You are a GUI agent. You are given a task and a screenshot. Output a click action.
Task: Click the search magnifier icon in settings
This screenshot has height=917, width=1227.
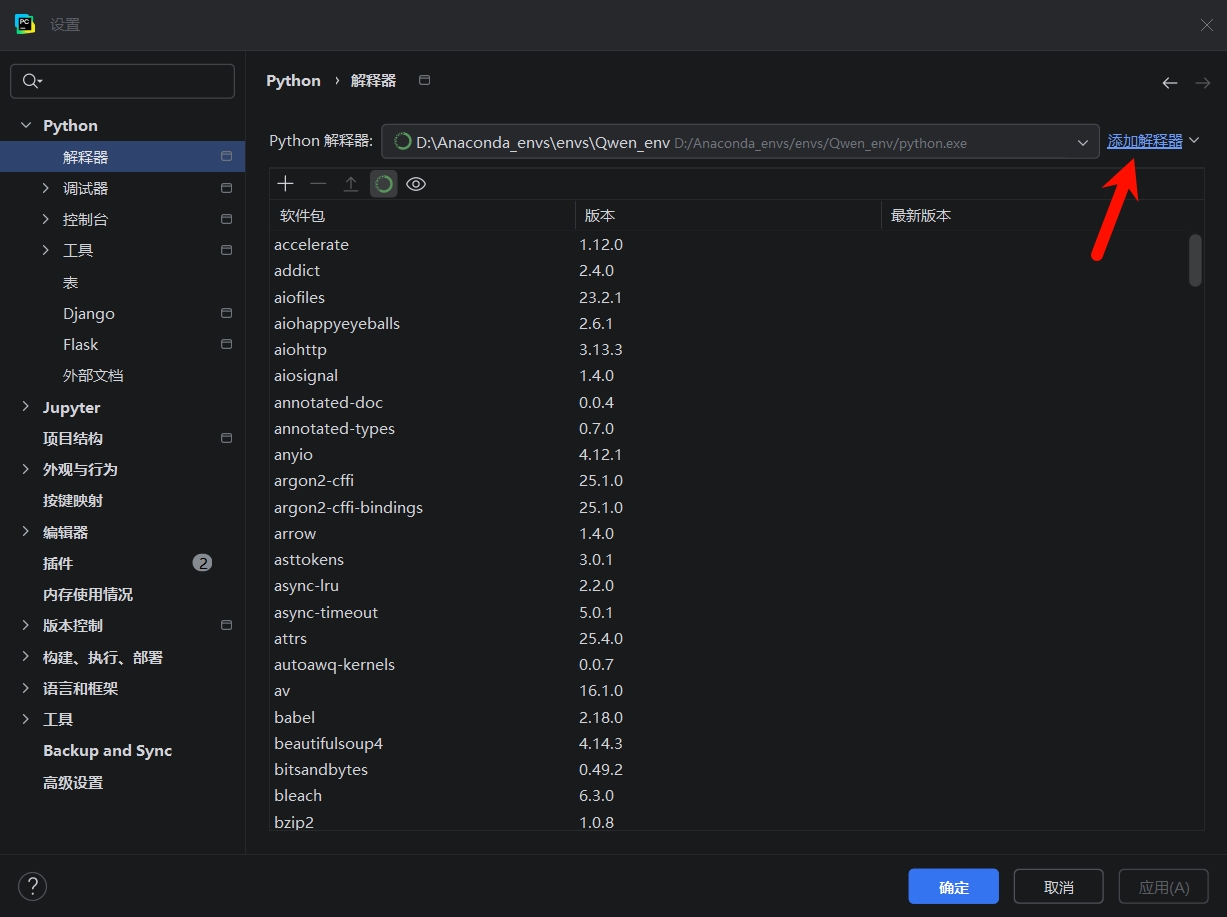coord(31,81)
